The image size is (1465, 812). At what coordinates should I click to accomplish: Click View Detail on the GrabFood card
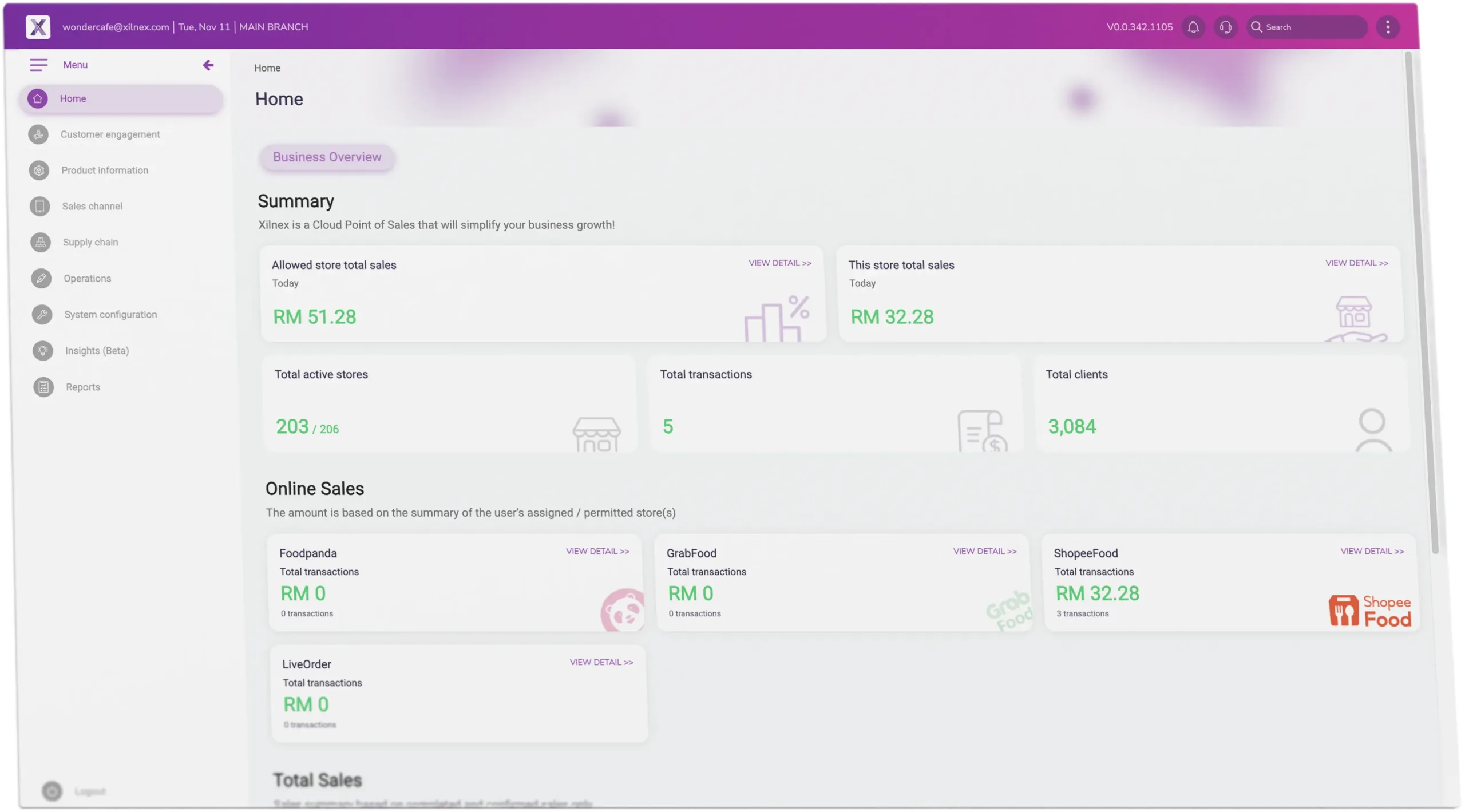(x=984, y=551)
